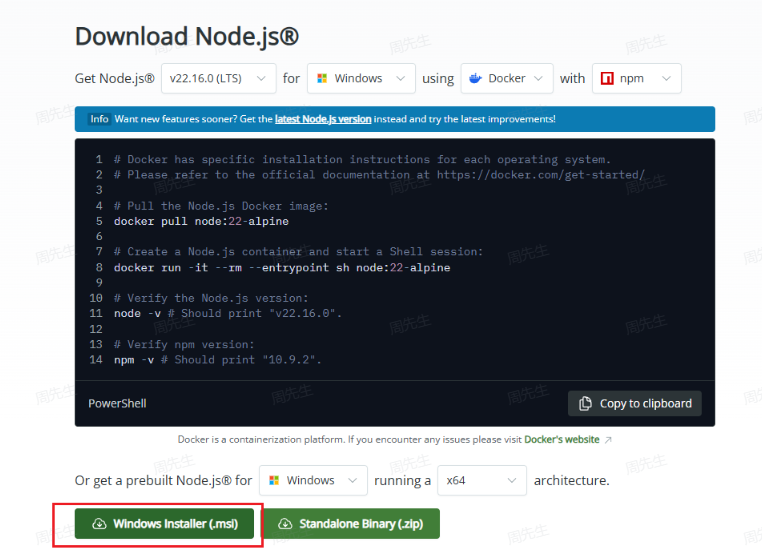Click the download cloud icon on Windows Installer
Image resolution: width=762 pixels, height=554 pixels.
pyautogui.click(x=99, y=523)
